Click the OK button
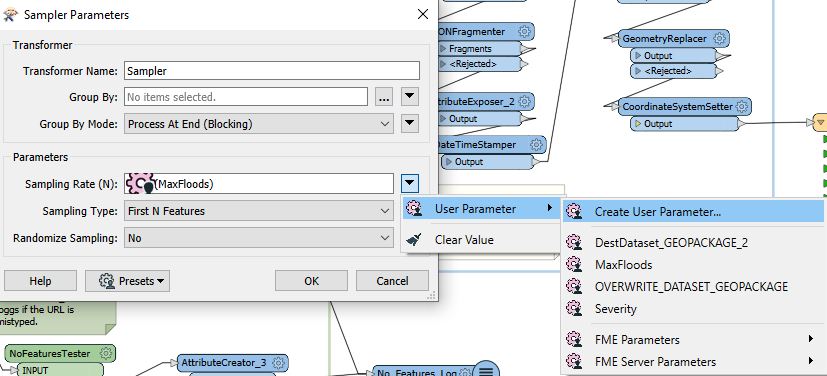Screen dimensions: 827x376 [x=311, y=281]
